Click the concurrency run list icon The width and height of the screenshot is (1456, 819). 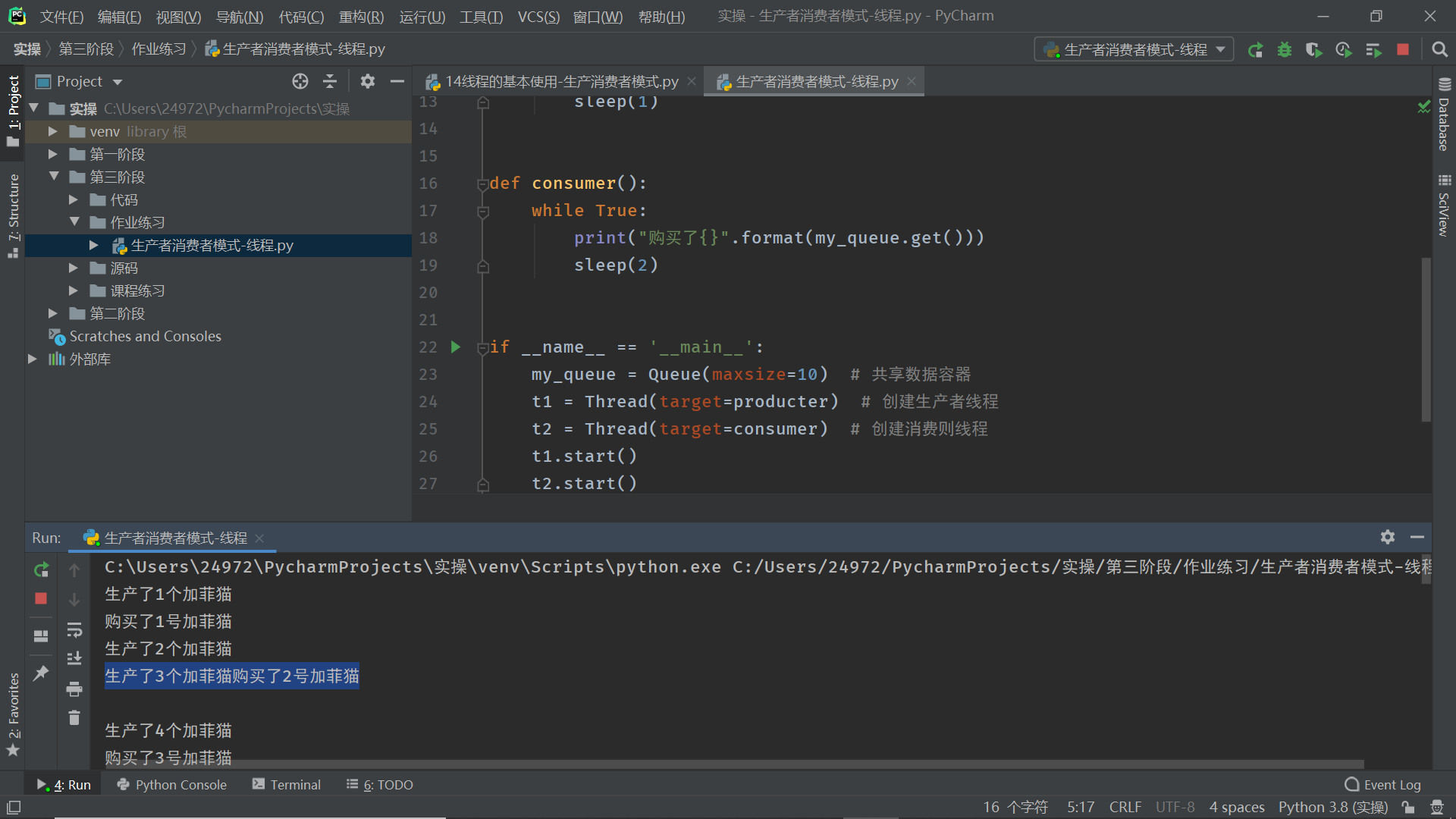coord(1373,50)
